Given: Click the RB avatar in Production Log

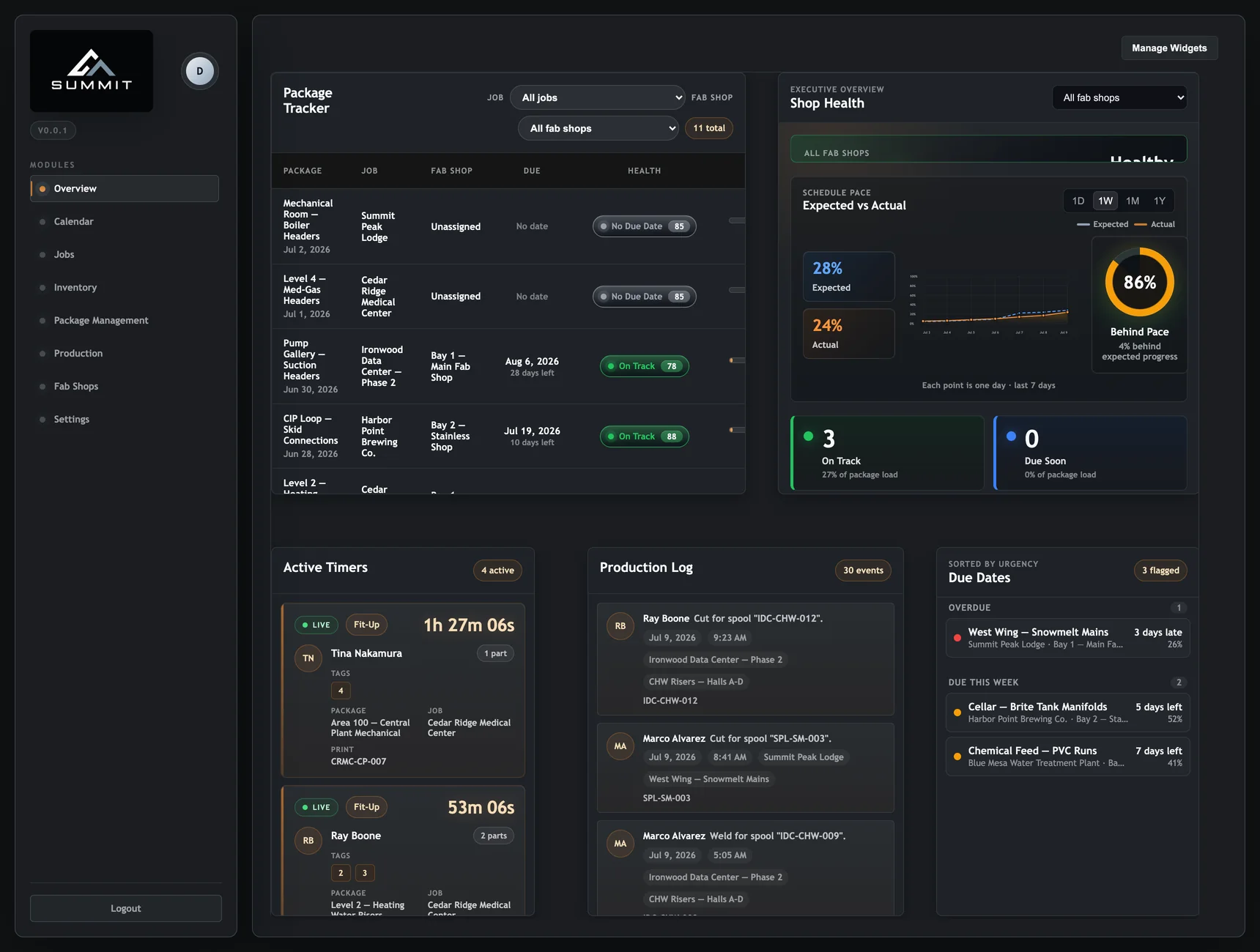Looking at the screenshot, I should coord(620,626).
